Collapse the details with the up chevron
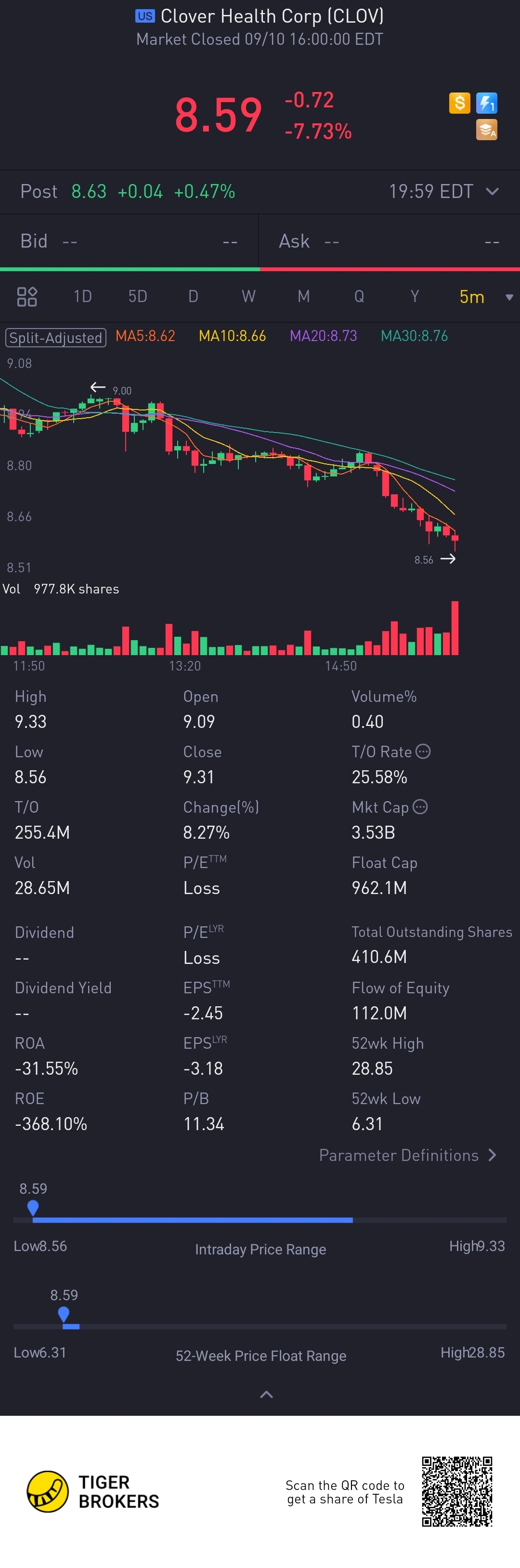 pos(266,1394)
